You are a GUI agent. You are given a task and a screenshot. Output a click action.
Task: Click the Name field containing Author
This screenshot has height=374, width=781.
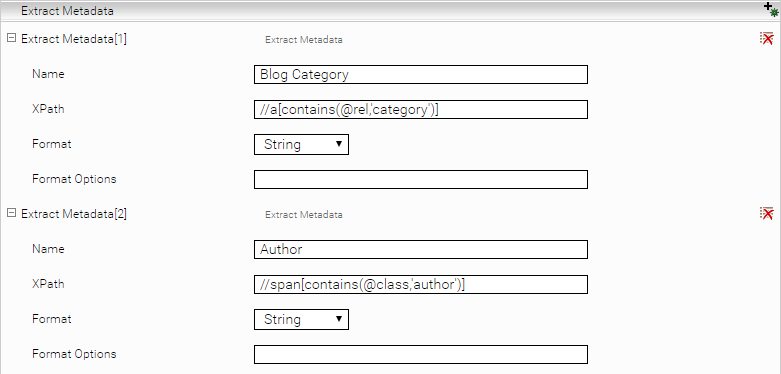[x=421, y=249]
